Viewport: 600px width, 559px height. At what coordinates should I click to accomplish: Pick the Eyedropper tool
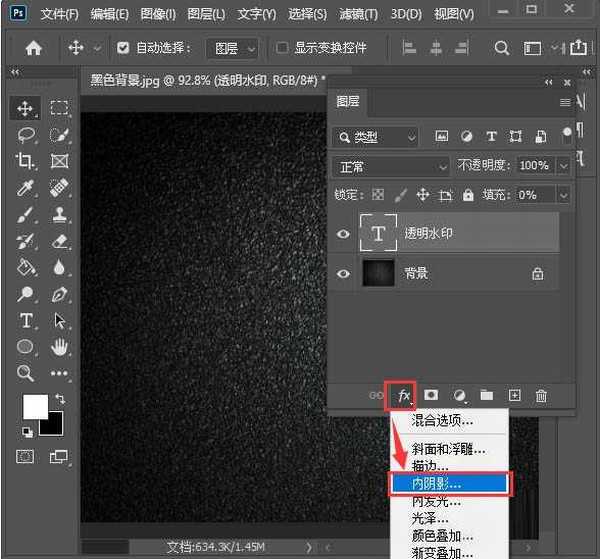click(26, 188)
